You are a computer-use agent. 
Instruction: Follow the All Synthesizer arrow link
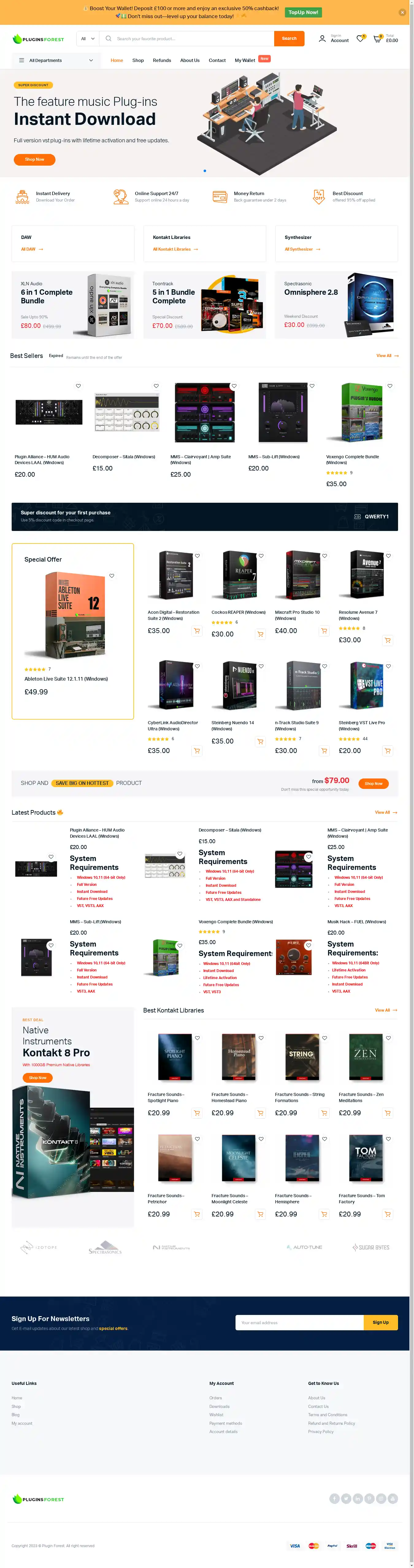pyautogui.click(x=302, y=250)
